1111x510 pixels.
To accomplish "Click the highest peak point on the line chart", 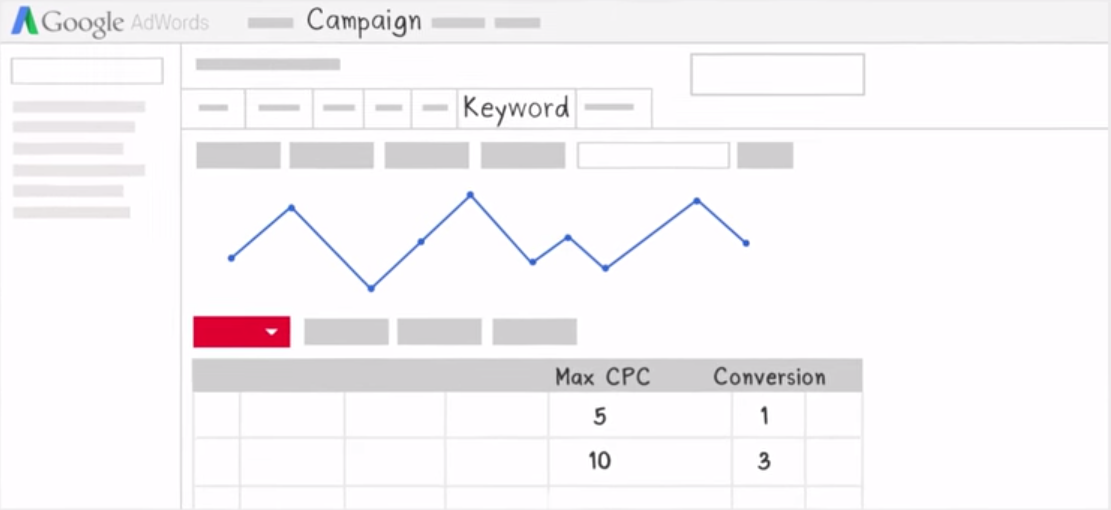I will point(470,195).
